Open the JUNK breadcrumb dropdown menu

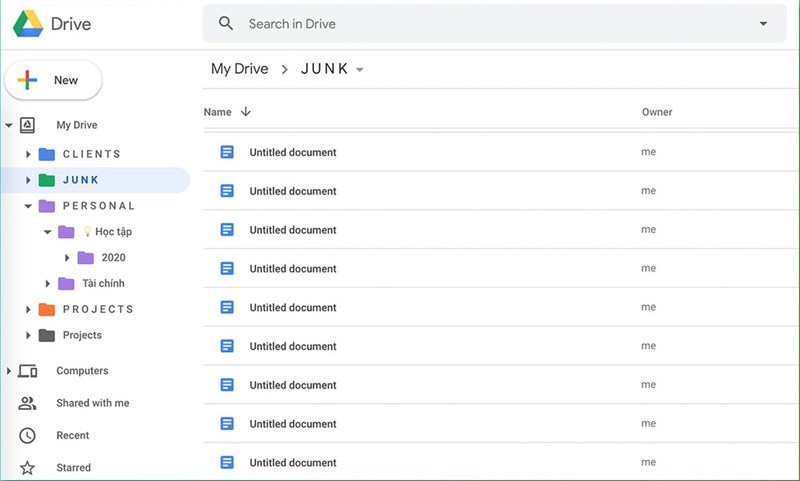pos(360,70)
